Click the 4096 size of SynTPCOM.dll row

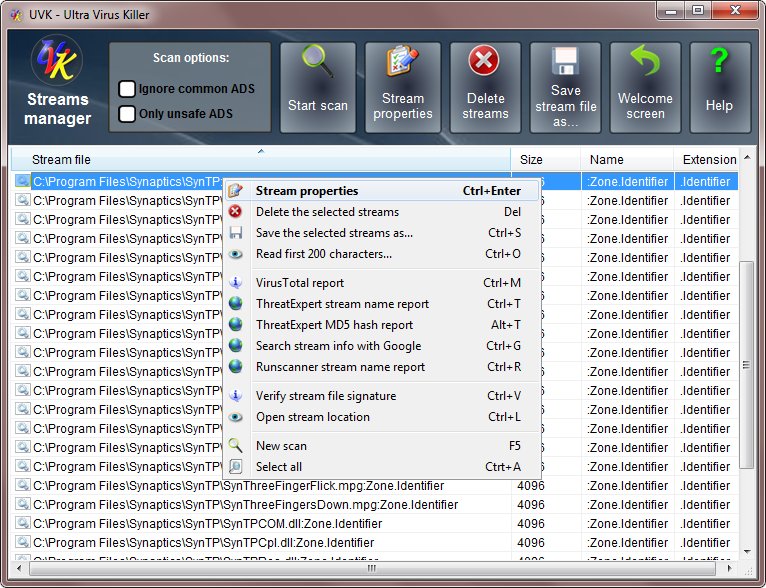tap(531, 524)
